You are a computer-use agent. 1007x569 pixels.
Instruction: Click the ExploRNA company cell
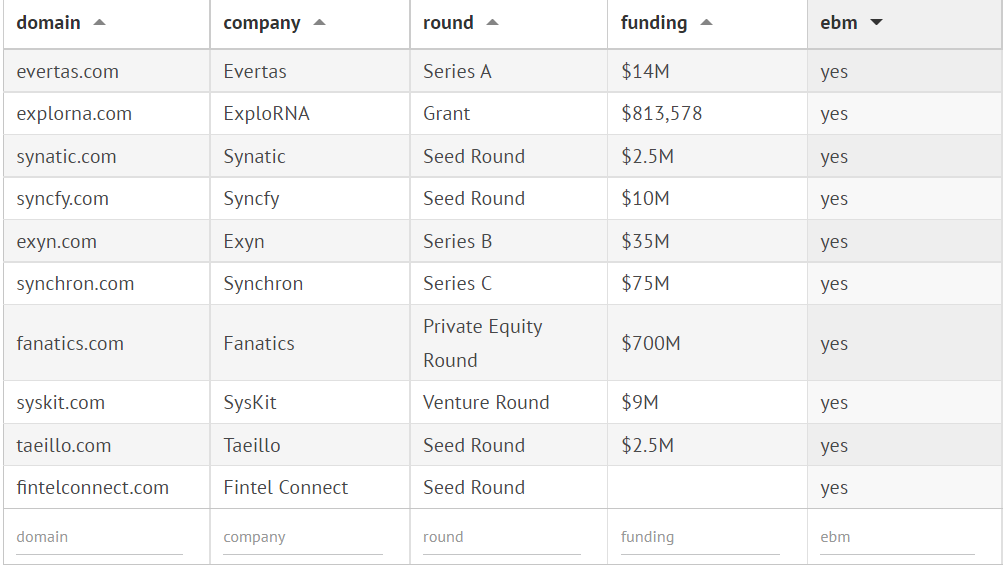pyautogui.click(x=267, y=114)
